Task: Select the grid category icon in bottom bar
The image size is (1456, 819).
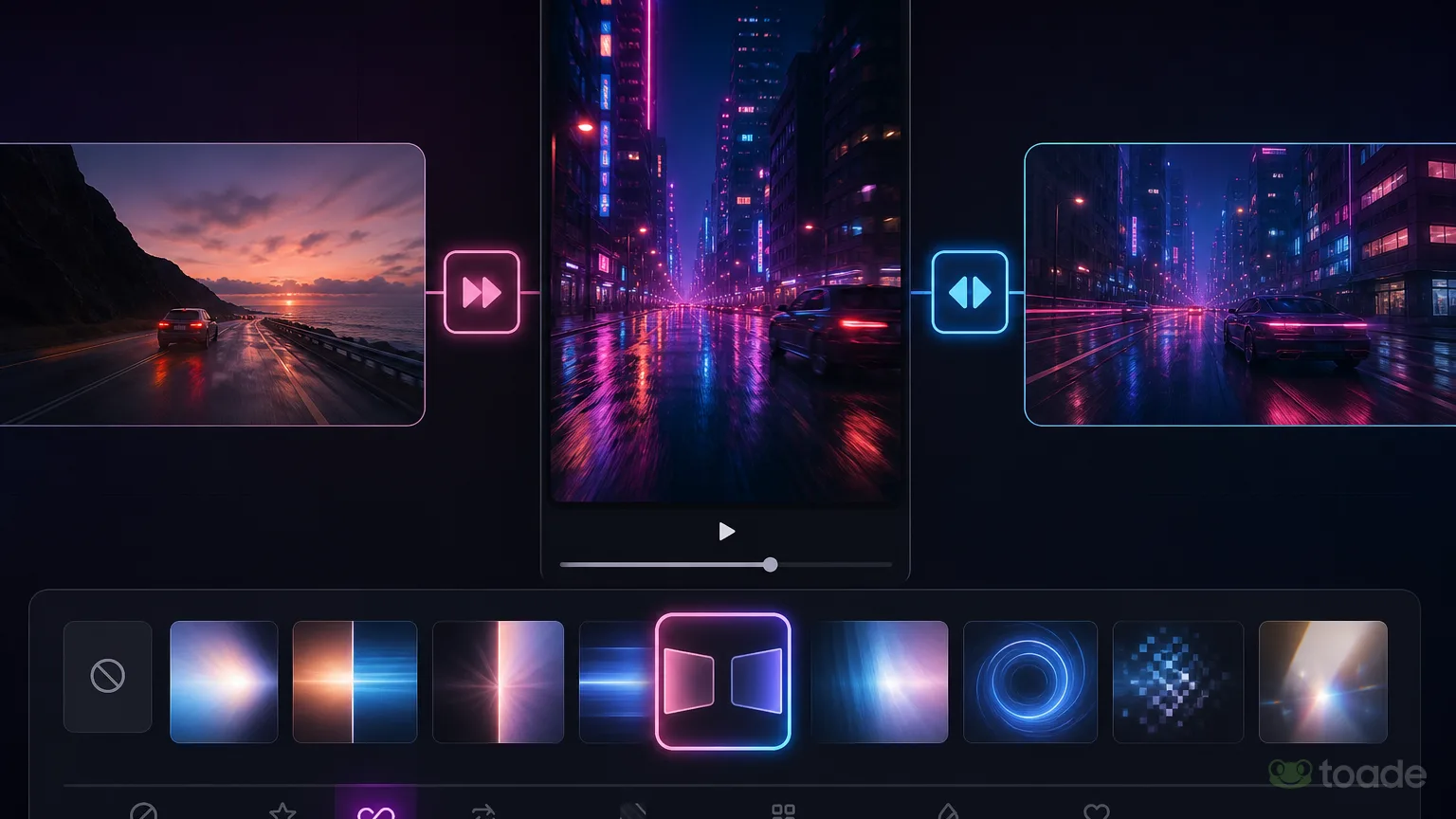Action: click(x=783, y=811)
